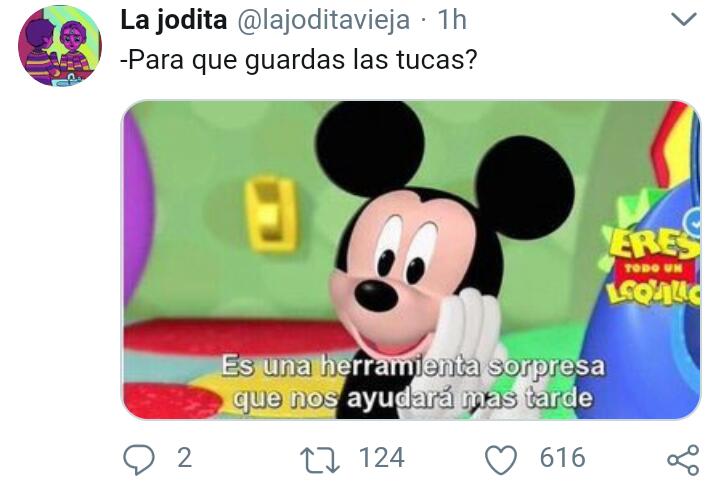Screen dimensions: 720x490
Task: Click the yellow light switch in meme
Action: point(271,214)
